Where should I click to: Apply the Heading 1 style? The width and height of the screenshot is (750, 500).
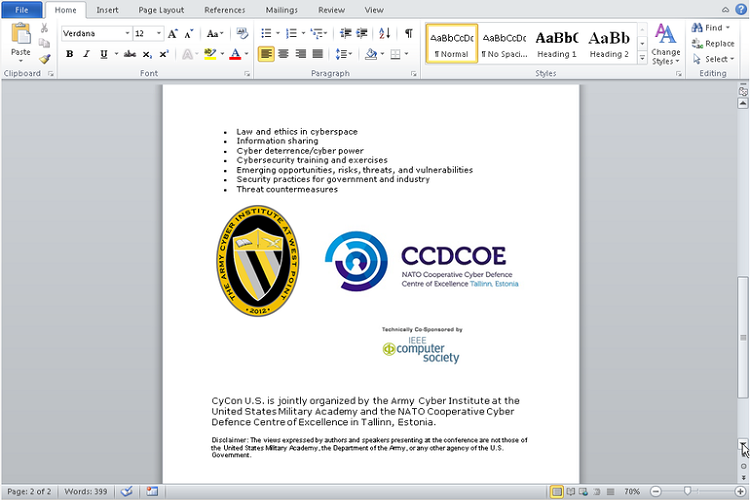click(x=557, y=44)
